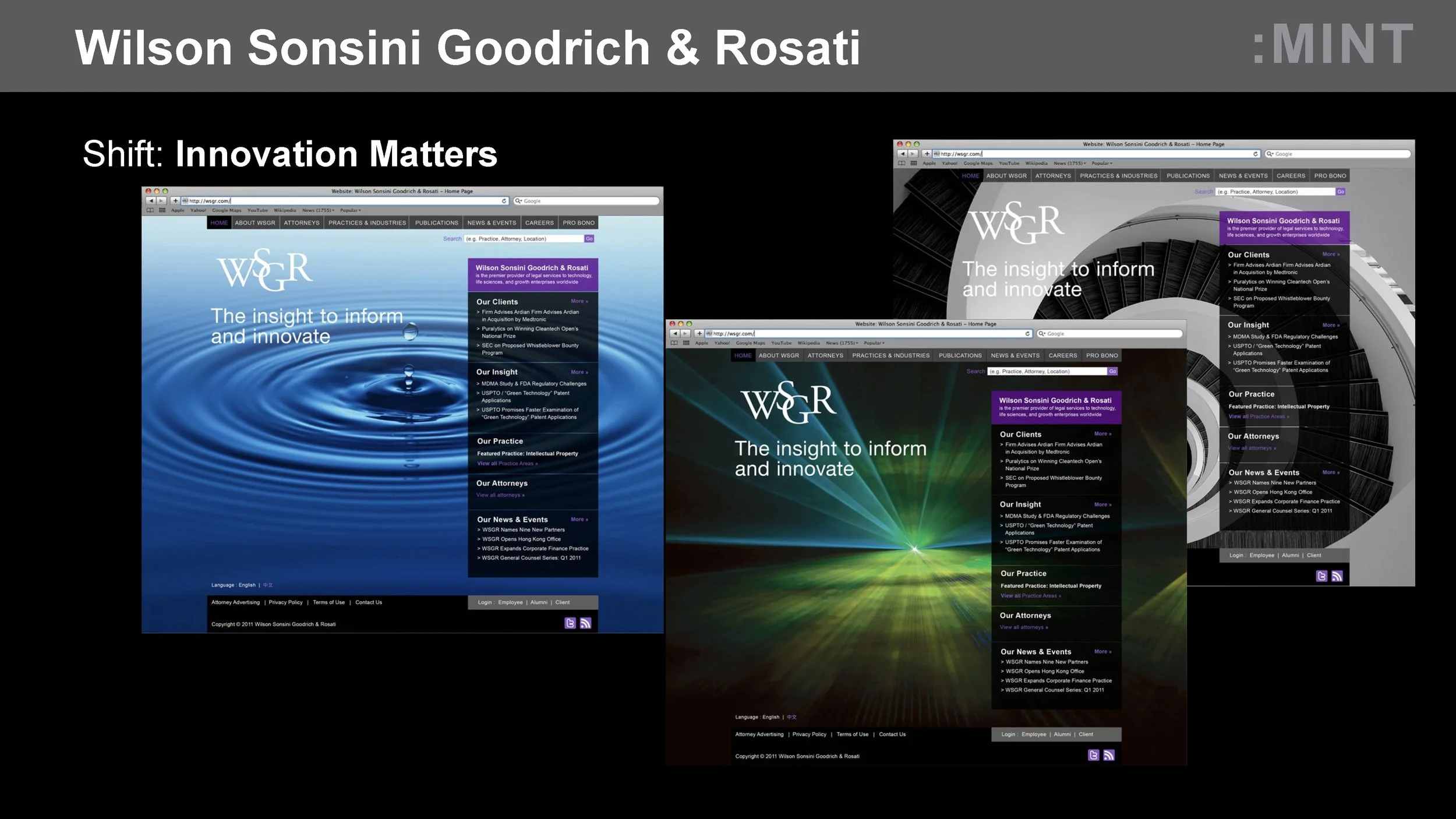The width and height of the screenshot is (1456, 819).
Task: Click Twitter icon on spiral staircase page
Action: pos(1321,576)
